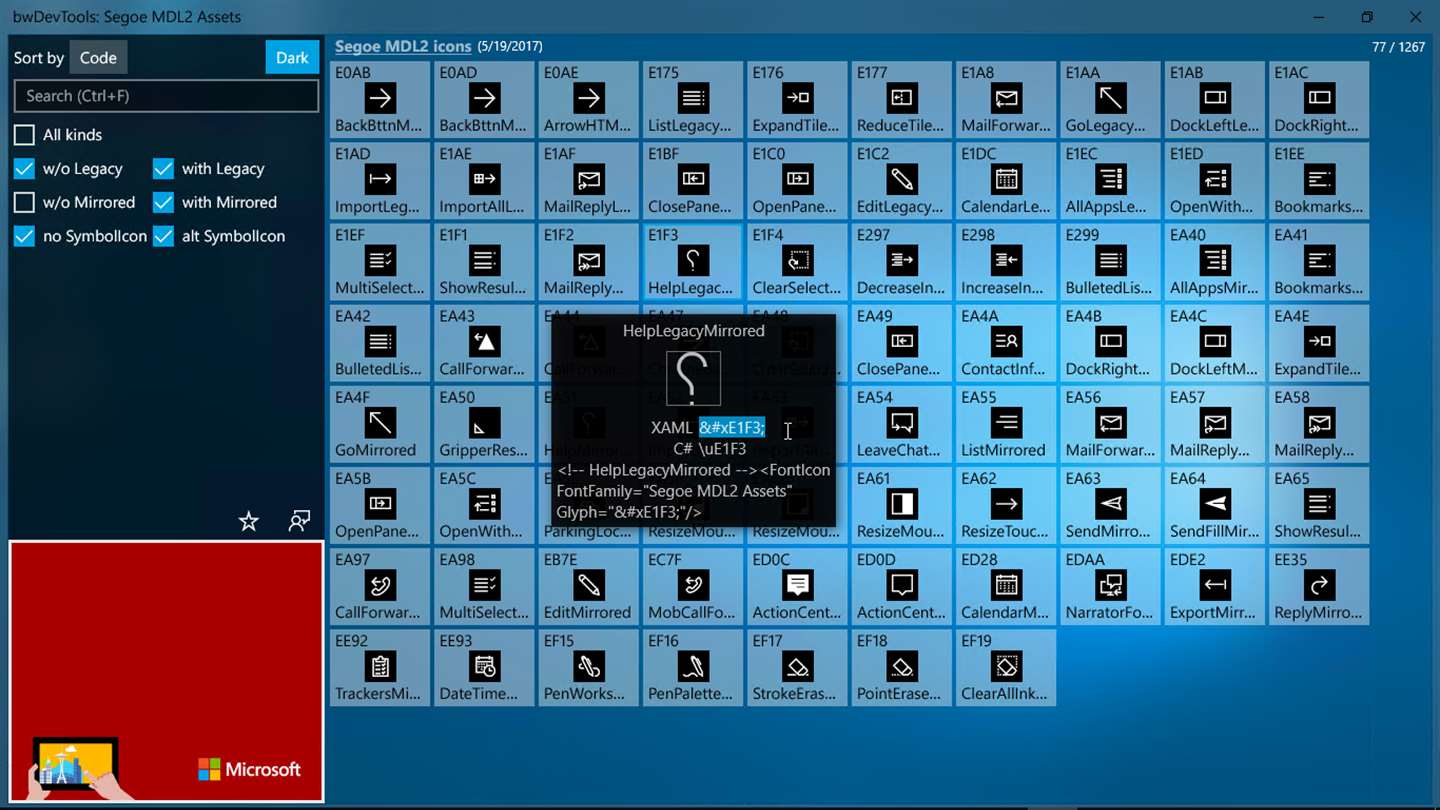Choose the EDE2 ExportMirr icon
Viewport: 1440px width, 810px height.
click(1214, 586)
